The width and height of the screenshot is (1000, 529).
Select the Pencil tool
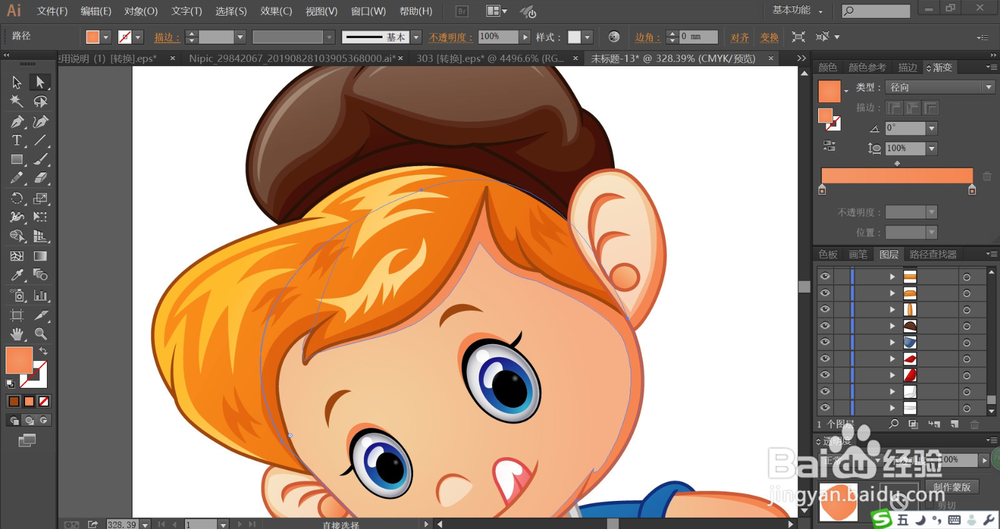17,178
